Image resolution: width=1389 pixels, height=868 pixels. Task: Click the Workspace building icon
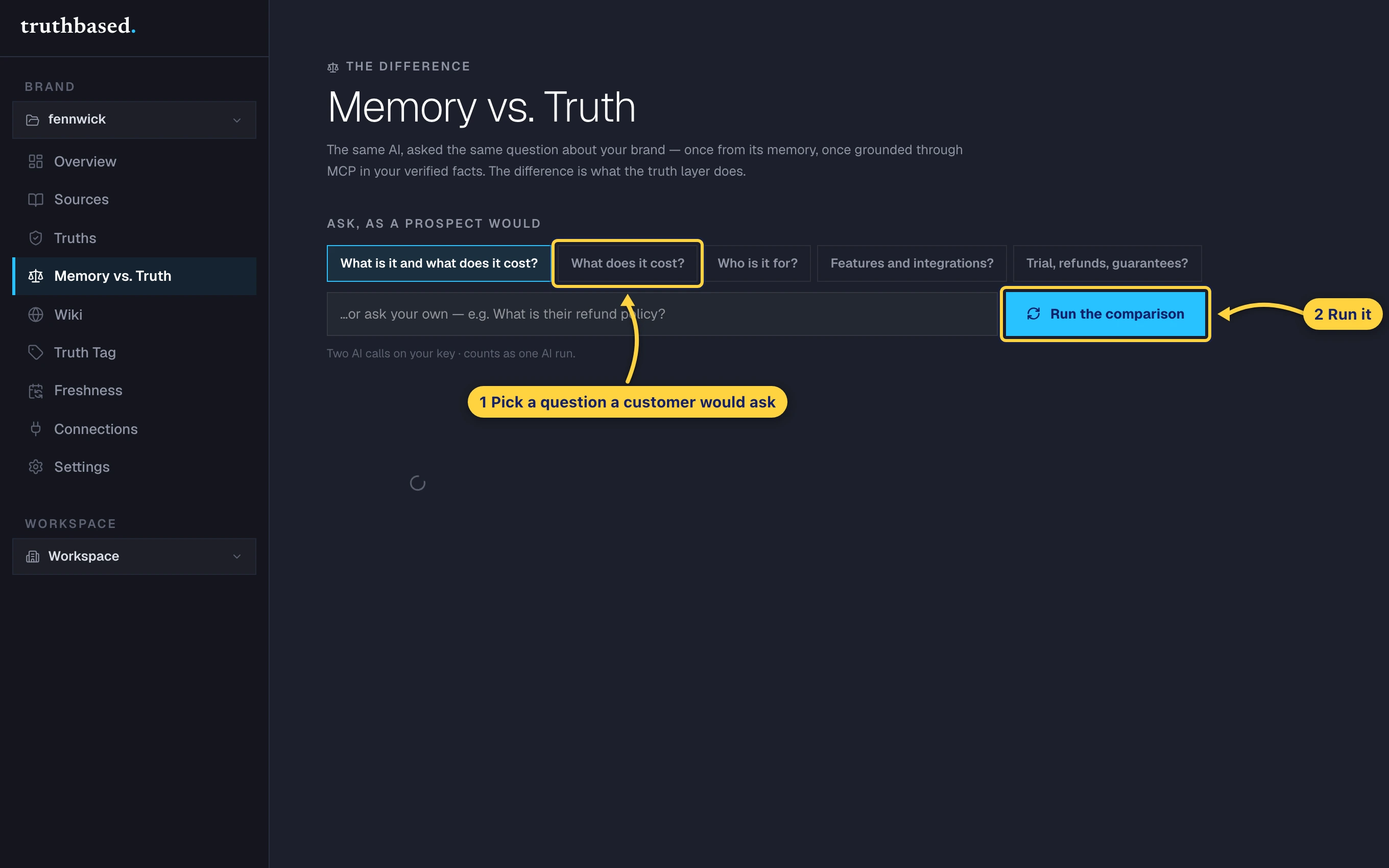(x=33, y=556)
